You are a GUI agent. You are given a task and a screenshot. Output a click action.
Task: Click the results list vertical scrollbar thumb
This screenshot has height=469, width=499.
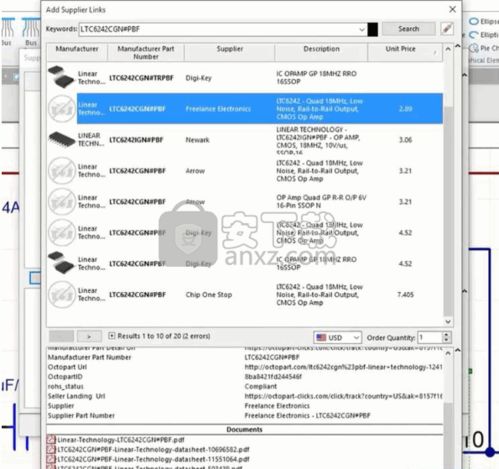click(448, 210)
